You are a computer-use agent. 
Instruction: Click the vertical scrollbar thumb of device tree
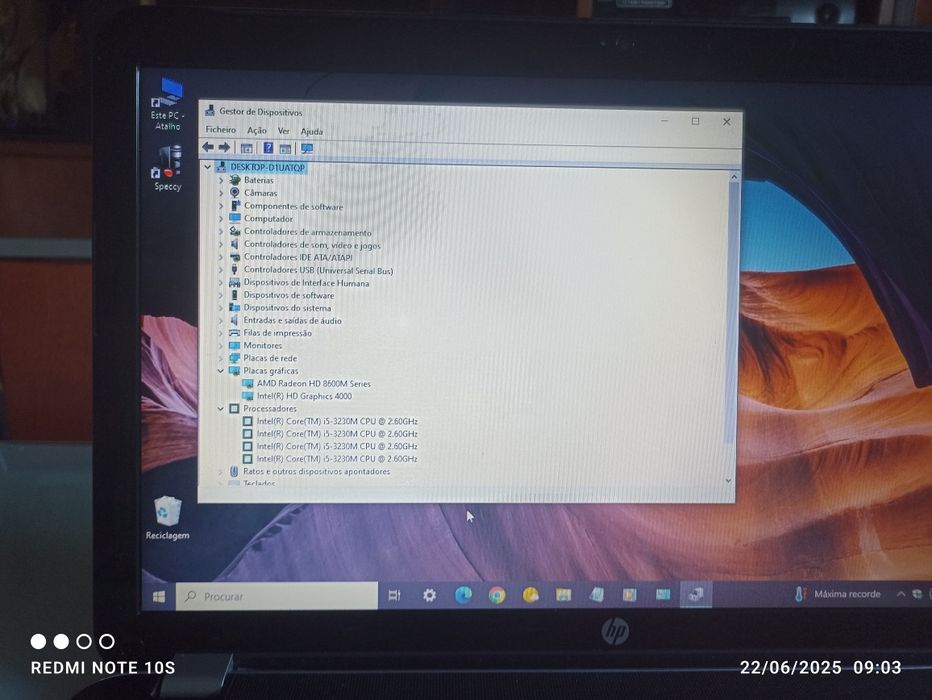(x=732, y=312)
